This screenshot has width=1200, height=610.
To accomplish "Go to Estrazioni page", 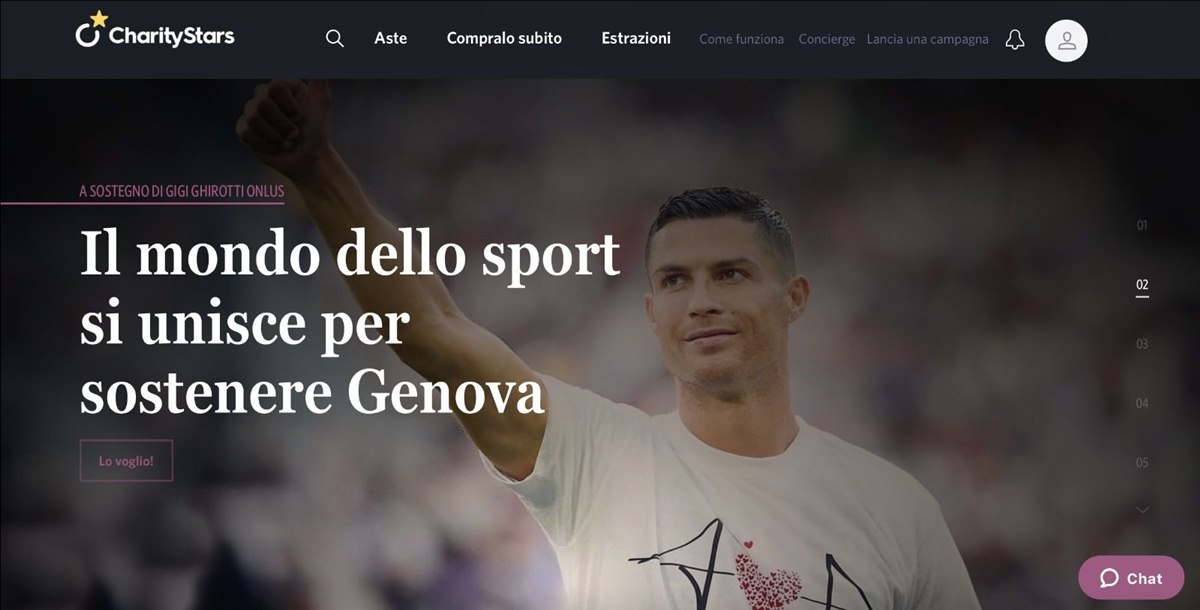I will tap(636, 38).
